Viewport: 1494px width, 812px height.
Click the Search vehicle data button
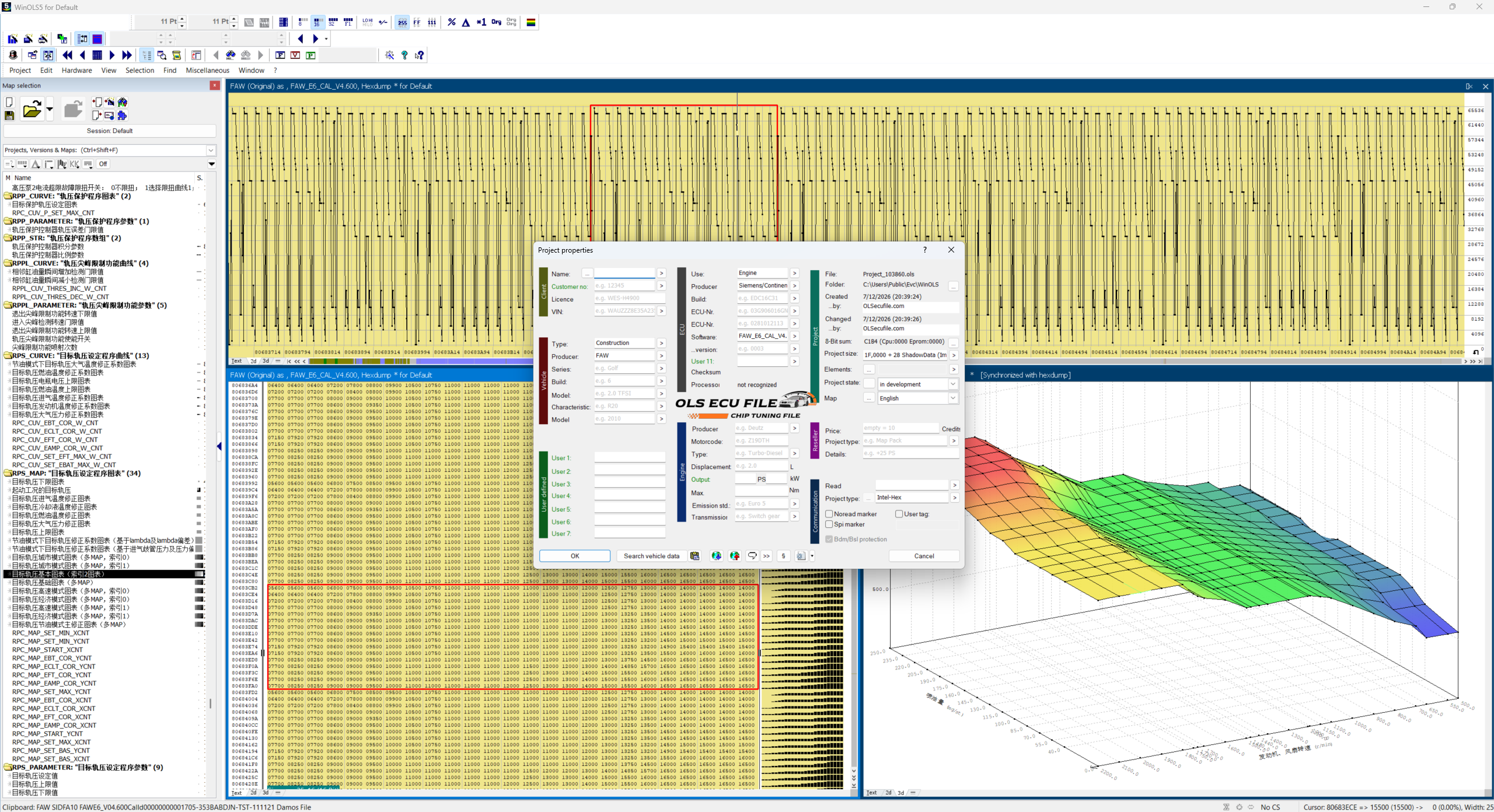(651, 556)
